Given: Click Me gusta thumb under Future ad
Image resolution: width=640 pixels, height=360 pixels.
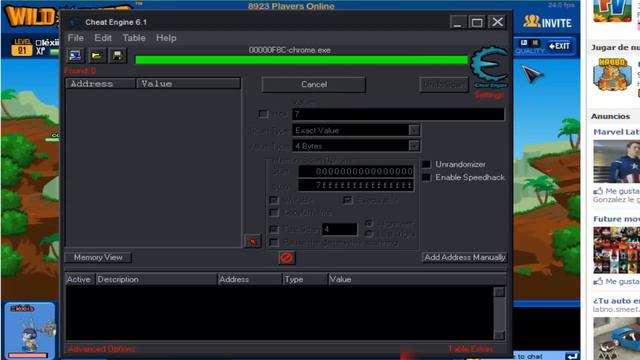Looking at the screenshot, I should click(x=598, y=282).
